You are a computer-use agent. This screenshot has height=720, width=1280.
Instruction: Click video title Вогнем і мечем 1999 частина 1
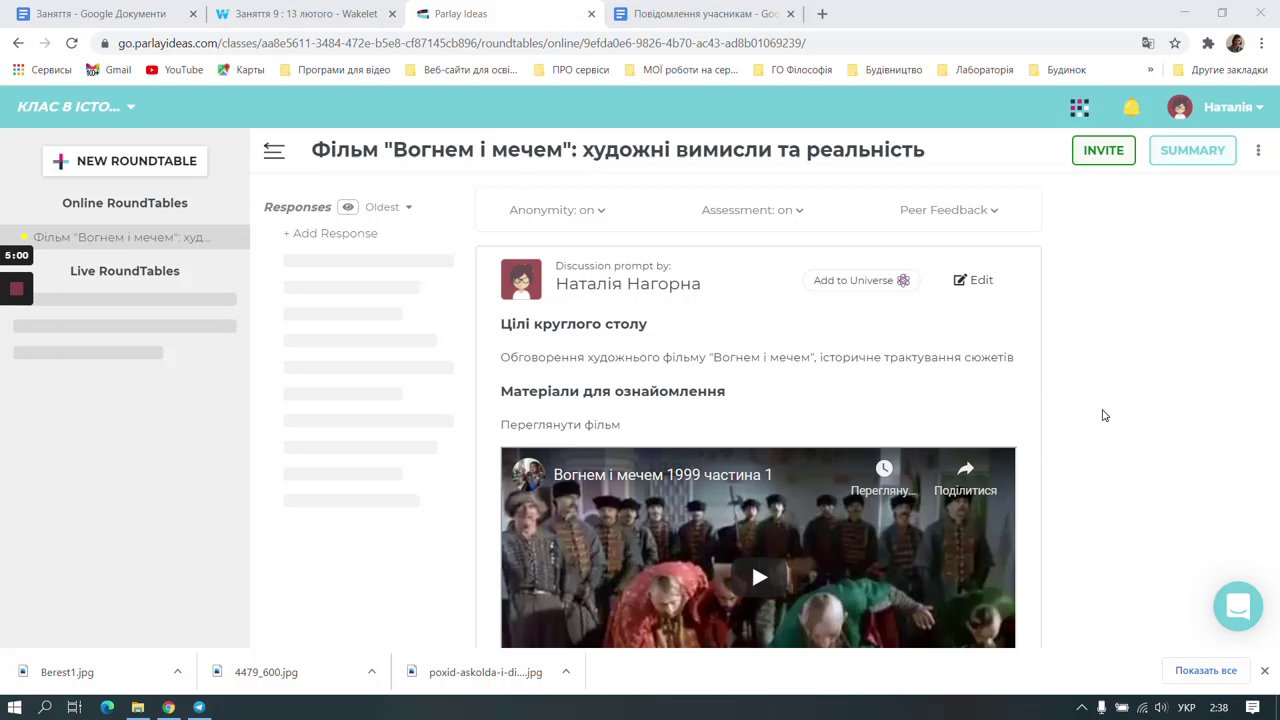coord(663,475)
